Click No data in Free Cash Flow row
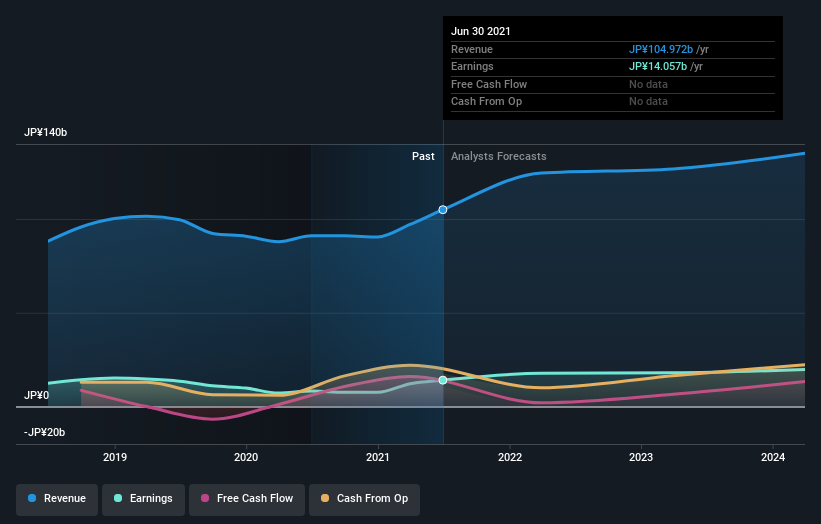821x524 pixels. 648,84
